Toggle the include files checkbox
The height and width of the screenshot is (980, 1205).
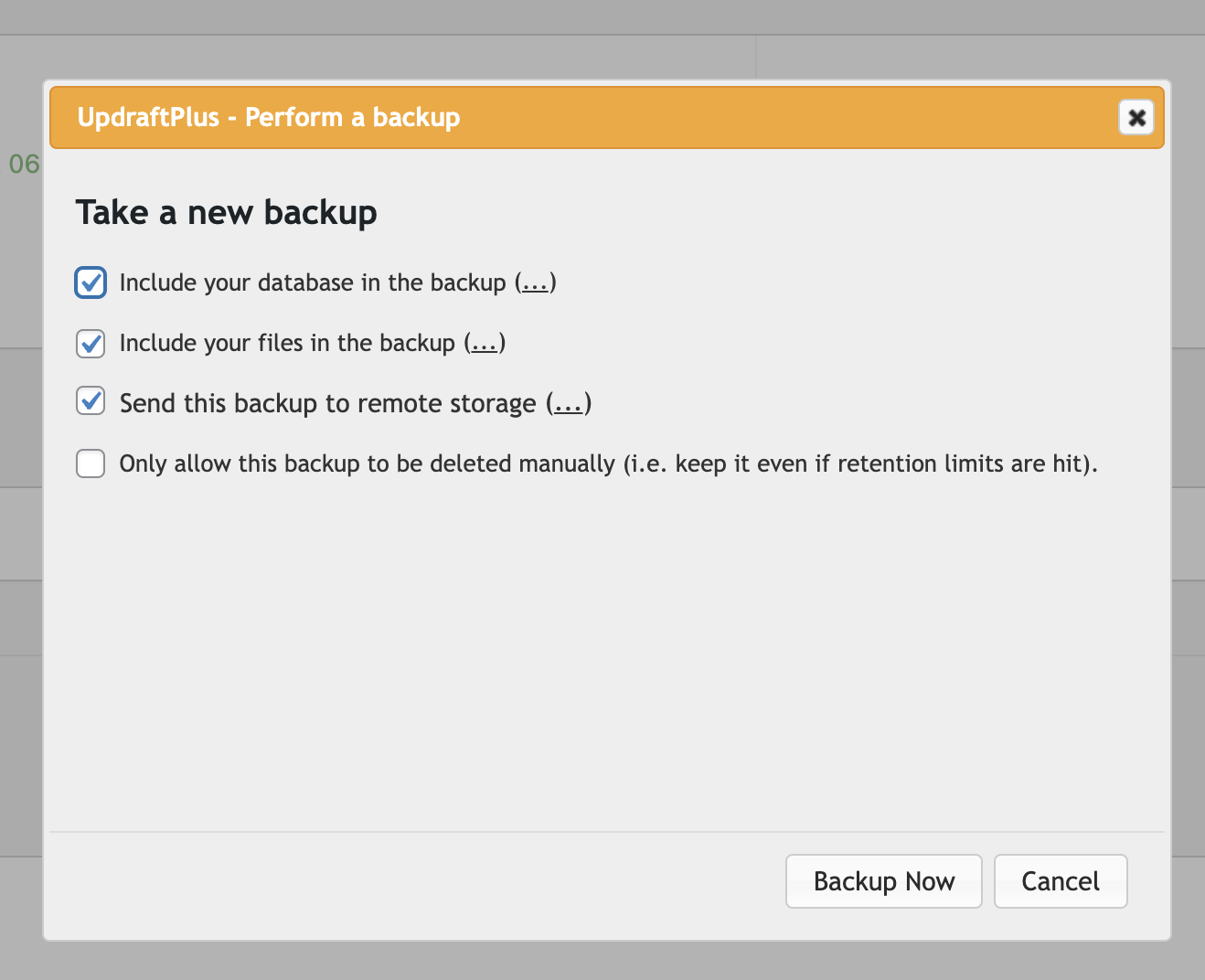(91, 344)
